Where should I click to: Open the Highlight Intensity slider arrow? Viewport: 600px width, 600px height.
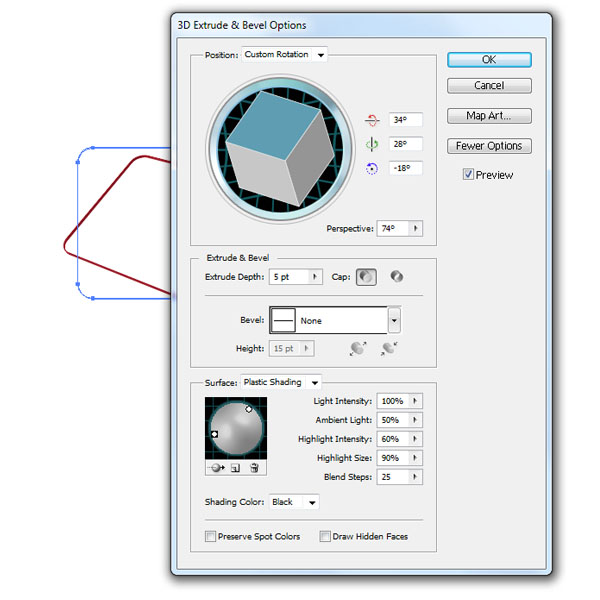point(415,439)
